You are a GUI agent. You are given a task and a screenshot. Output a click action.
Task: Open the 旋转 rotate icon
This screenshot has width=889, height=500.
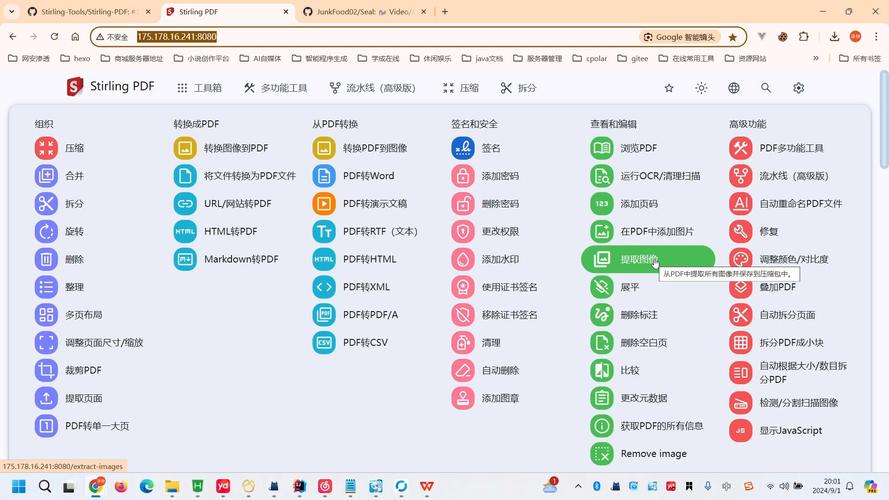coord(46,231)
